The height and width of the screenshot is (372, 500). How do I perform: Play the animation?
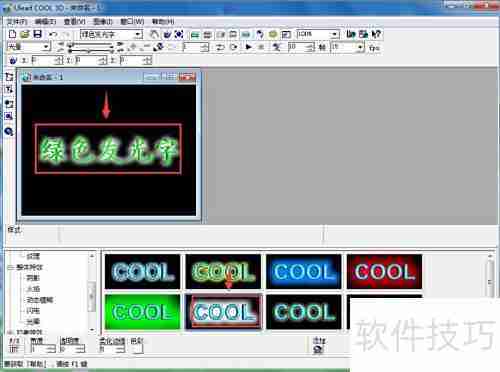click(x=248, y=47)
